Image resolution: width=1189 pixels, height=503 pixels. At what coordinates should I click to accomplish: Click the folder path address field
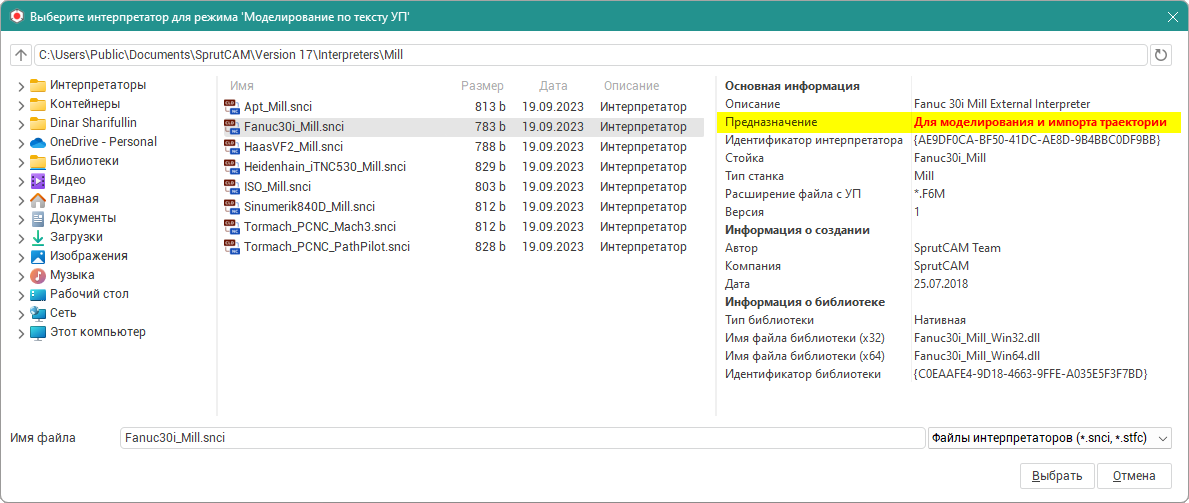(x=590, y=55)
